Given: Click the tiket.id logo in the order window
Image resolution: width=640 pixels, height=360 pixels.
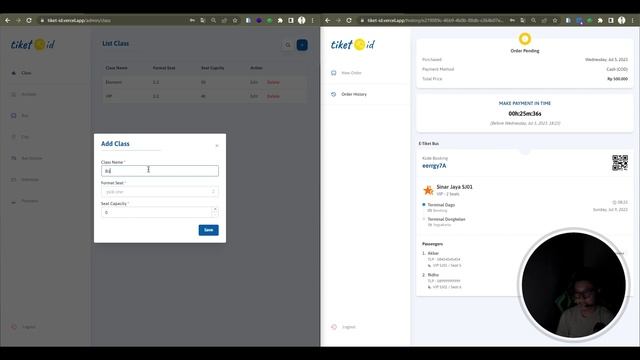Looking at the screenshot, I should [x=353, y=44].
